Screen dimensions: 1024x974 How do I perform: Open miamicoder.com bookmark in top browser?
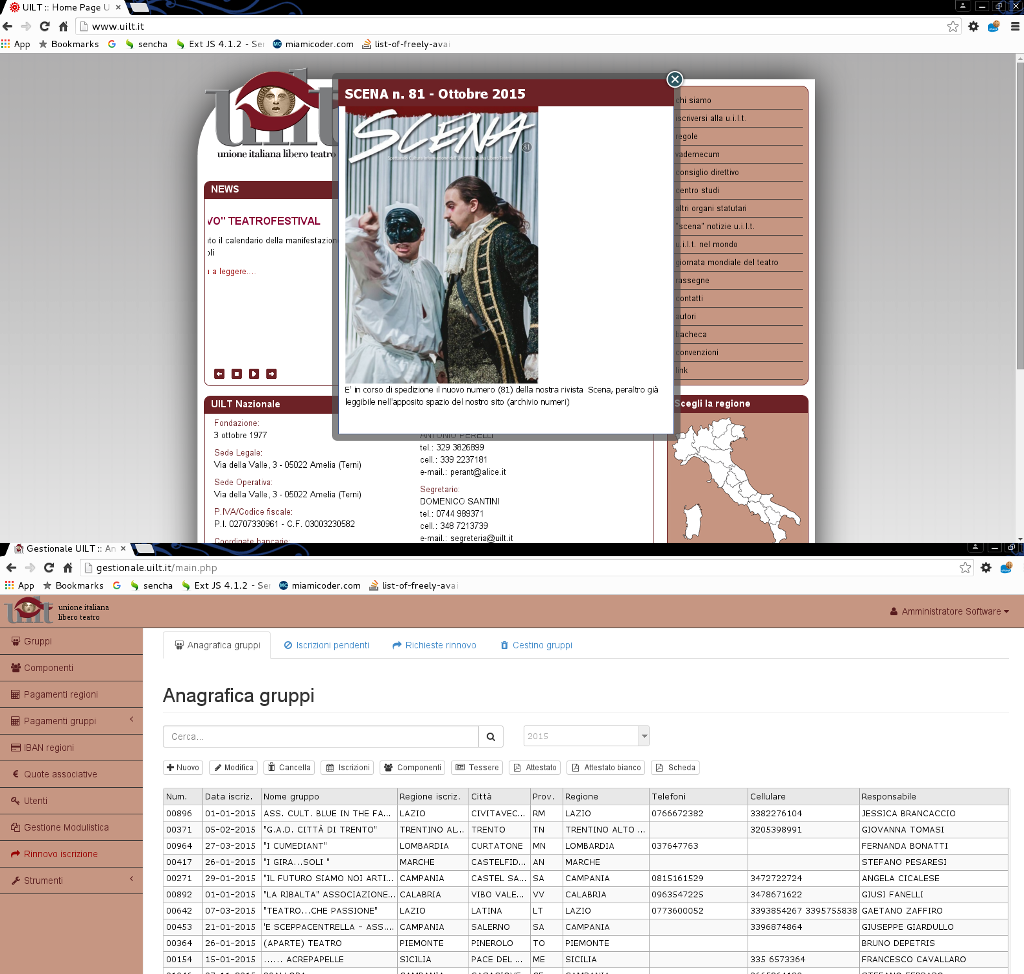pyautogui.click(x=313, y=44)
